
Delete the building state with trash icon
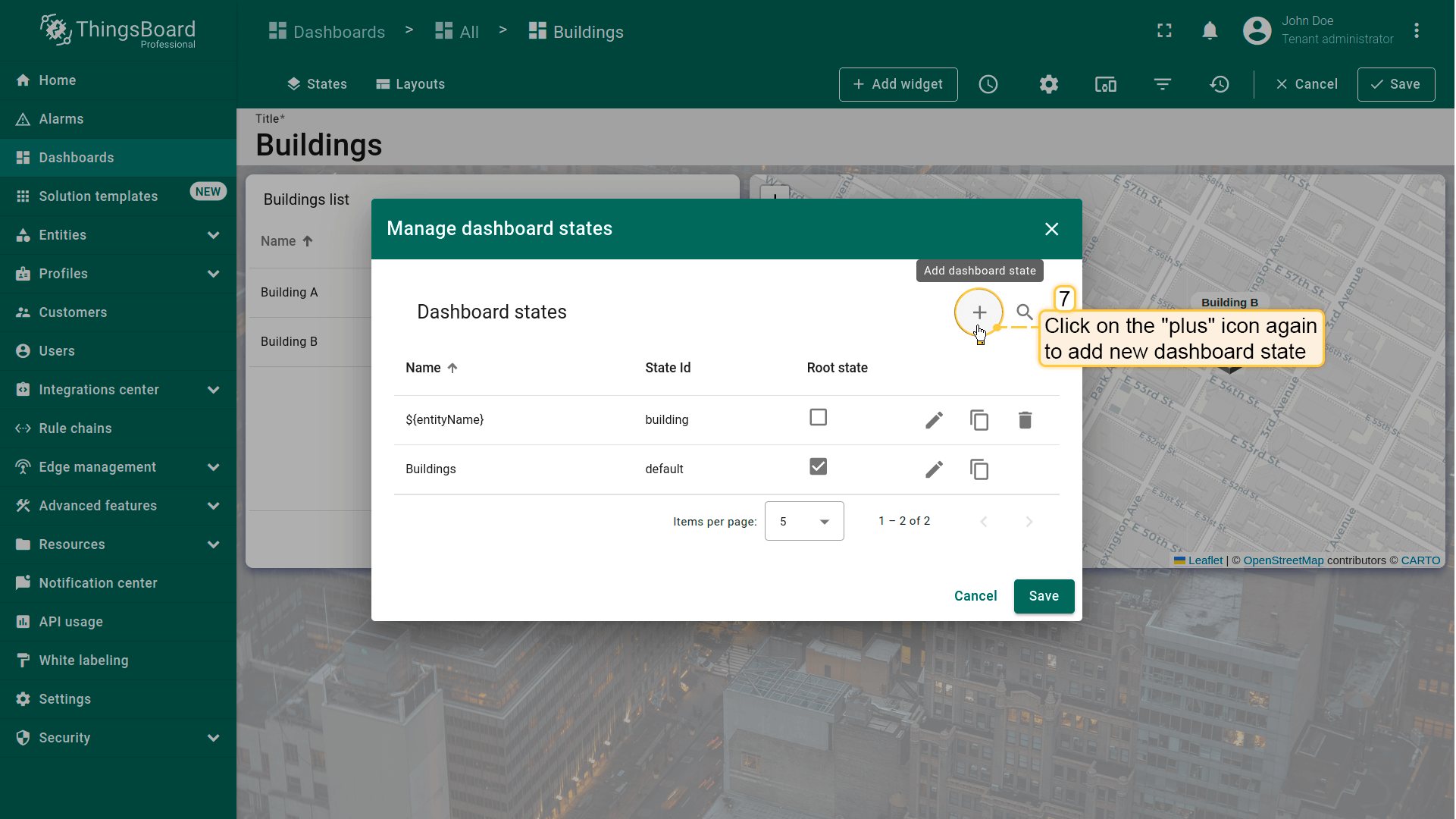[x=1025, y=420]
